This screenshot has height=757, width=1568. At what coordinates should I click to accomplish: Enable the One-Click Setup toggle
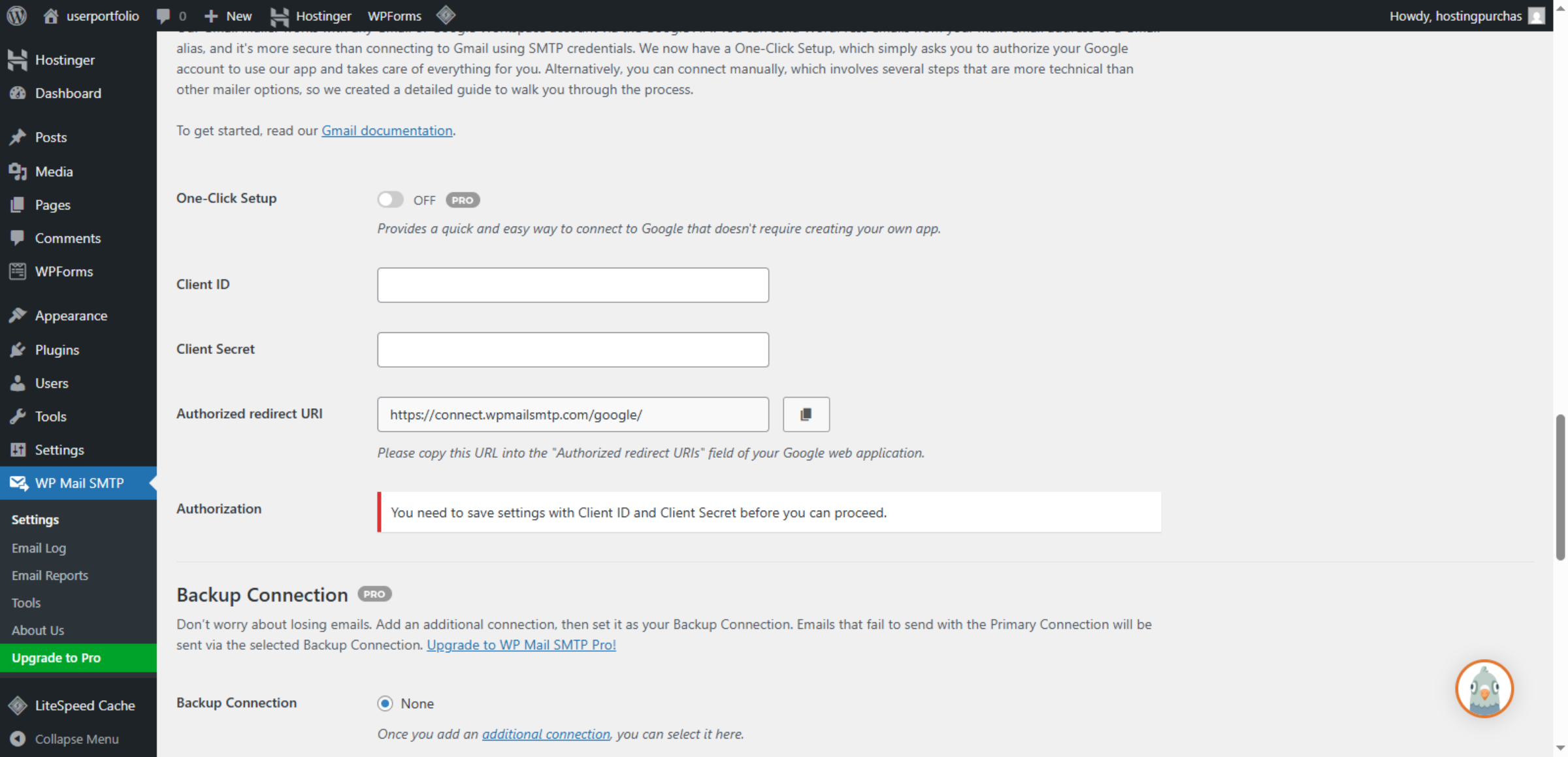click(x=390, y=199)
